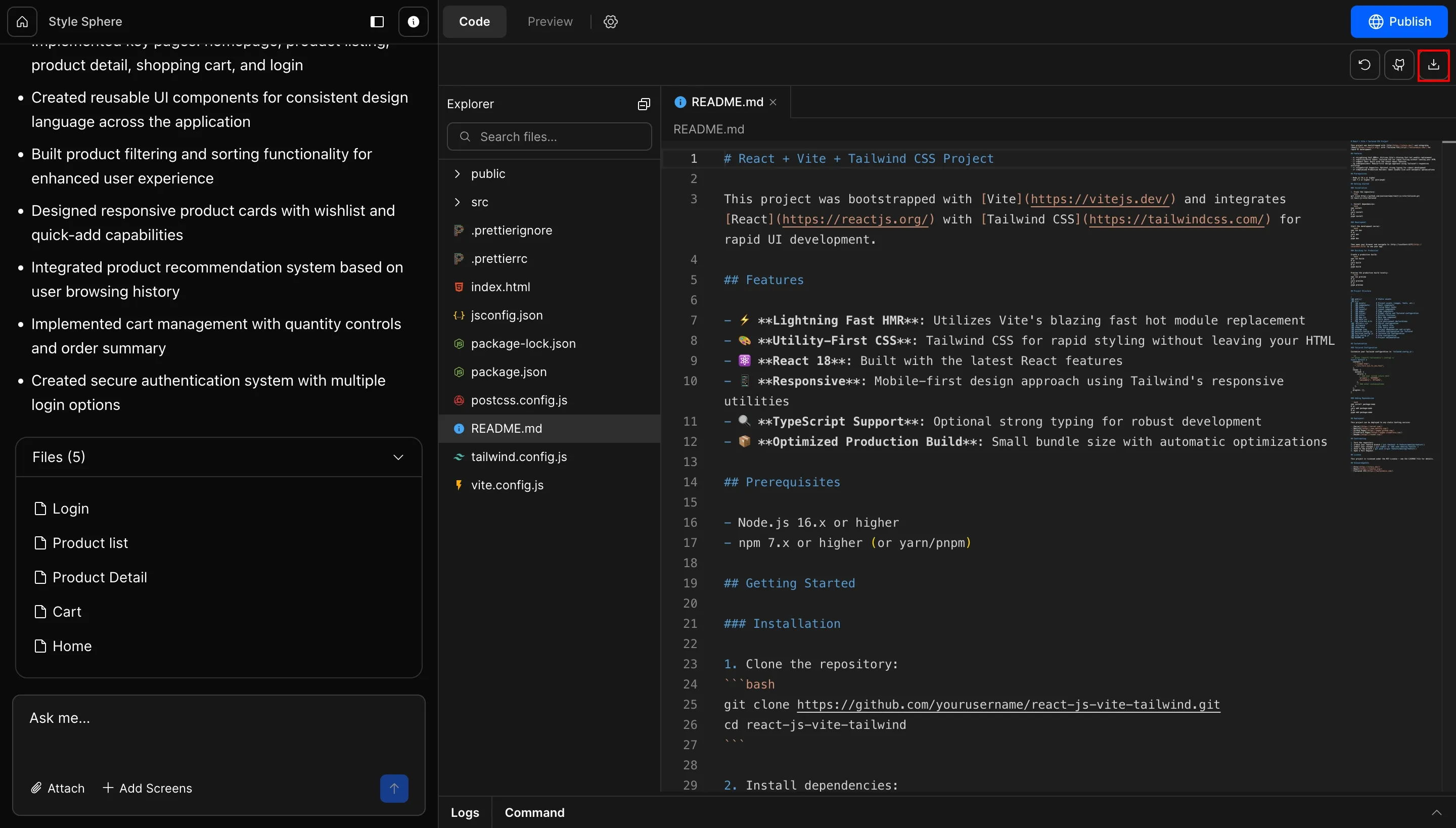The width and height of the screenshot is (1456, 828).
Task: Click Add Screens button
Action: click(x=147, y=788)
